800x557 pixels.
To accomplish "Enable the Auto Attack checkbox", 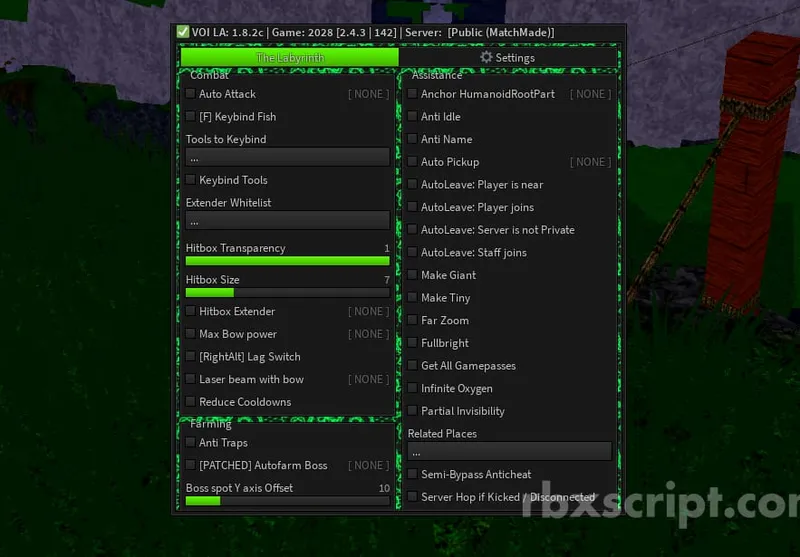I will (x=190, y=93).
